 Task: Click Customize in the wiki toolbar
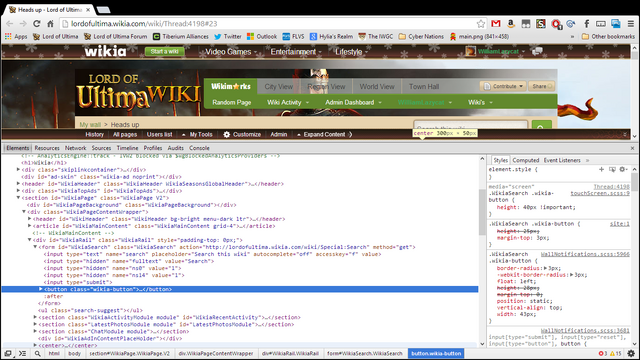click(242, 134)
